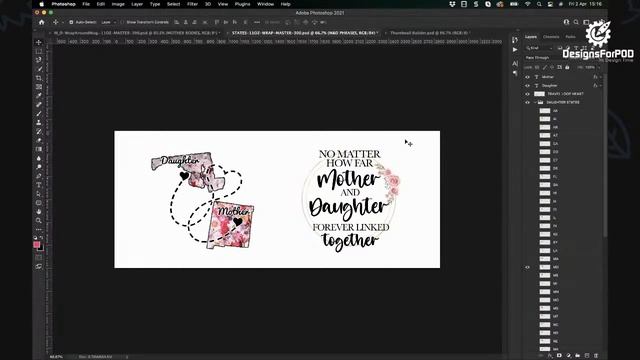Open the three-dots align options
This screenshot has width=640, height=360.
point(257,22)
